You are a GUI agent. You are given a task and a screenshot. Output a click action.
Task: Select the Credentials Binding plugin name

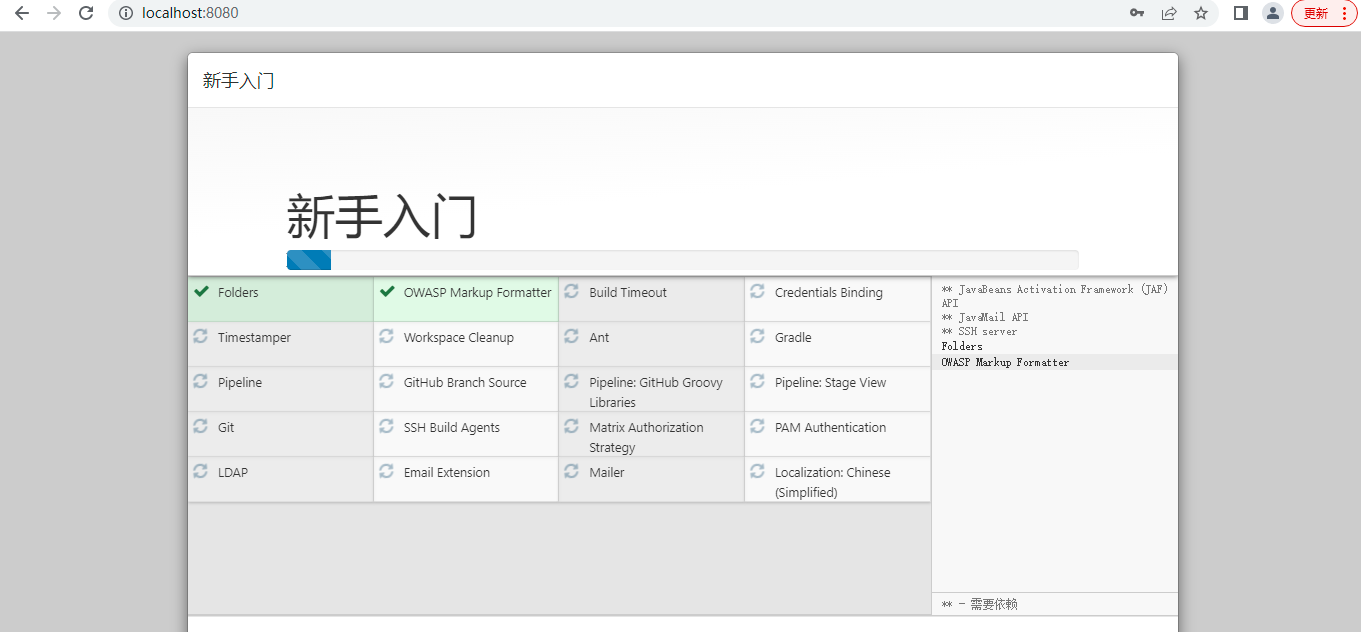(829, 293)
